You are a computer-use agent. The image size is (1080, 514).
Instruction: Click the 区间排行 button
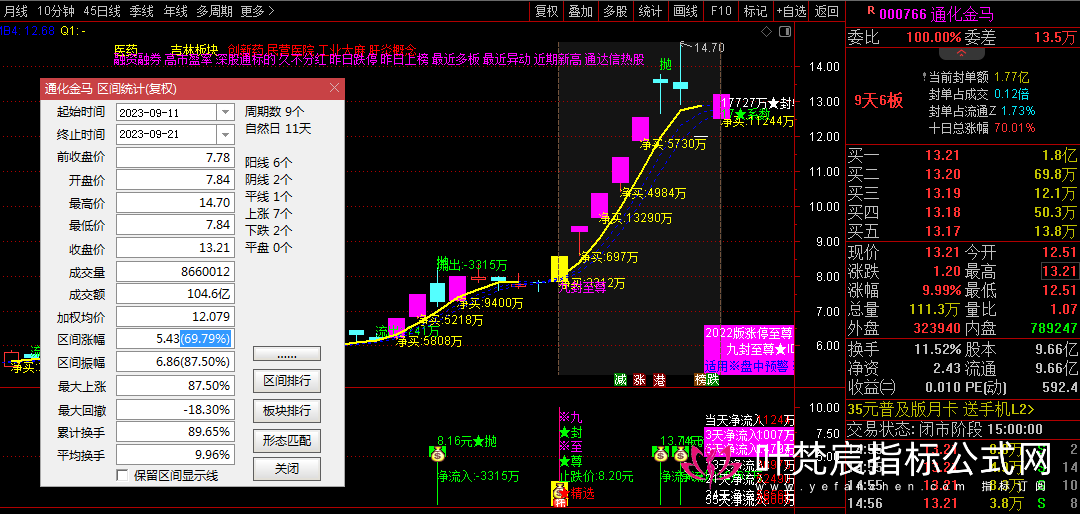click(287, 381)
